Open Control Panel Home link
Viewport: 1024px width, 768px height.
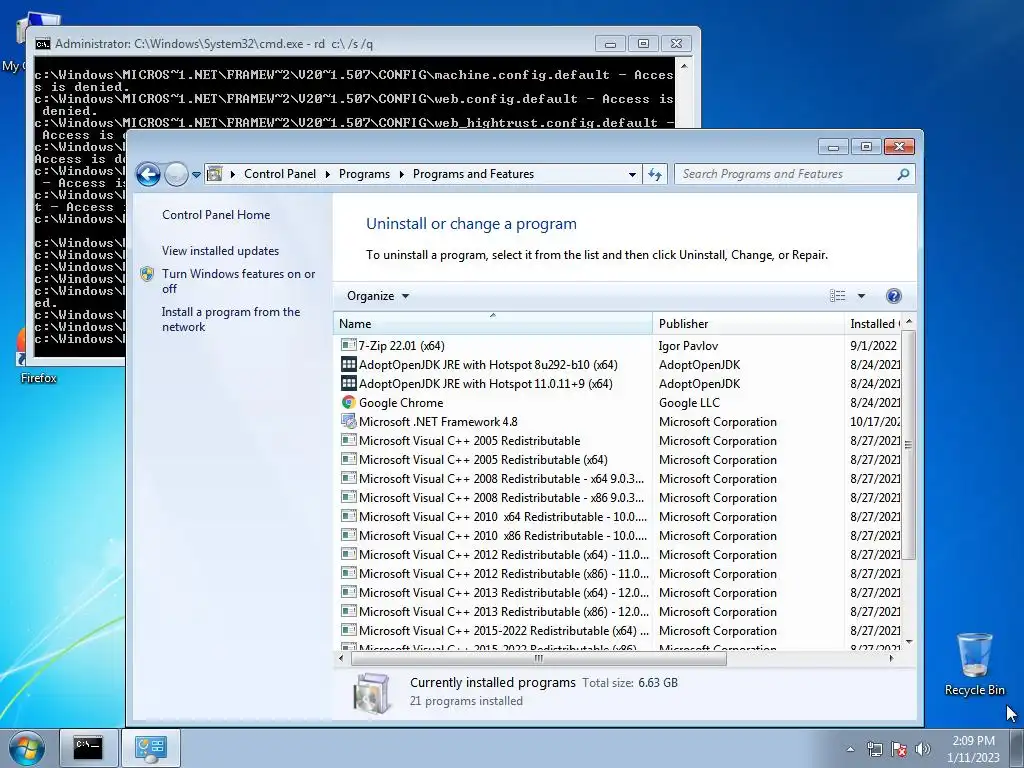point(216,215)
